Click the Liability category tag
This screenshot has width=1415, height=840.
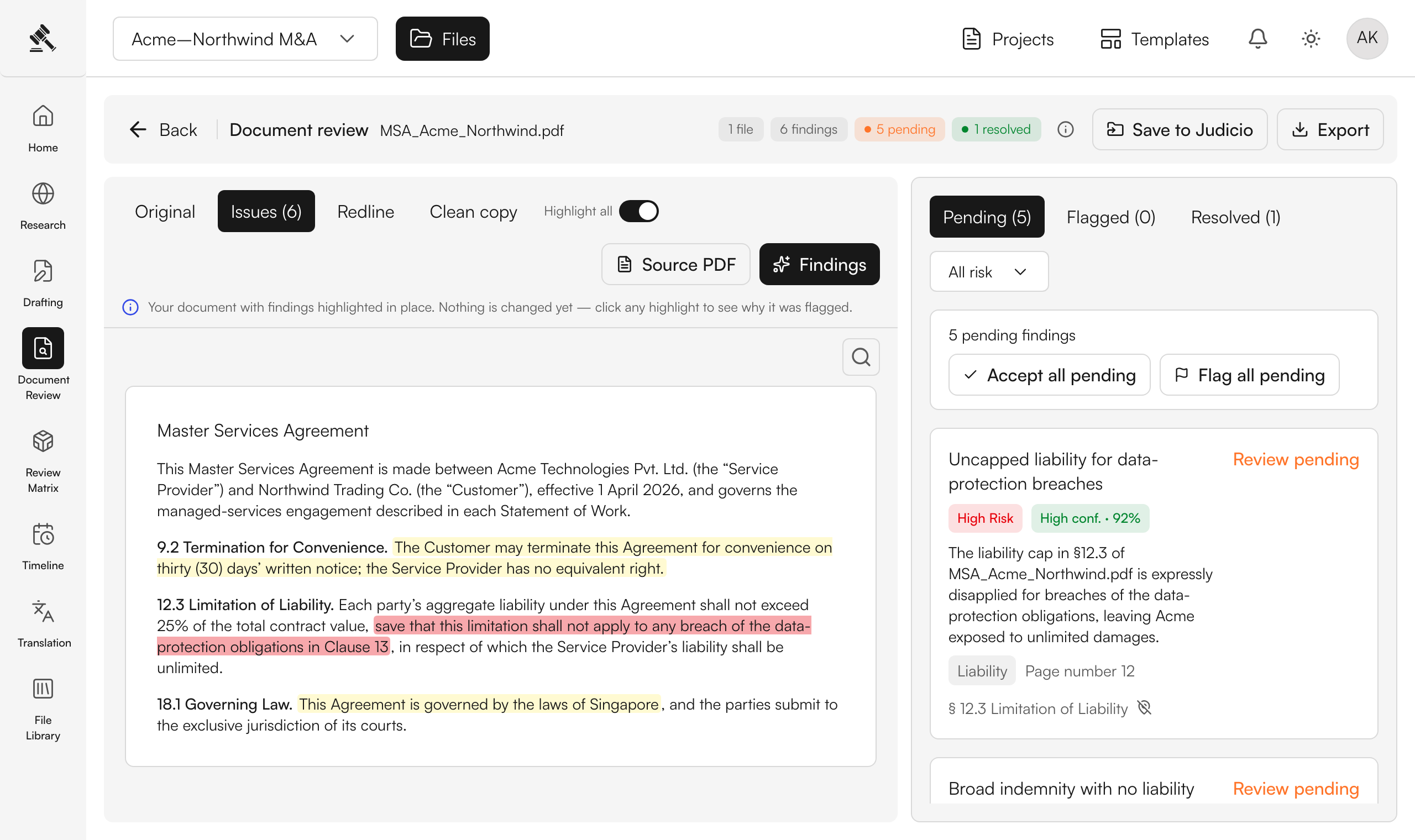(982, 671)
